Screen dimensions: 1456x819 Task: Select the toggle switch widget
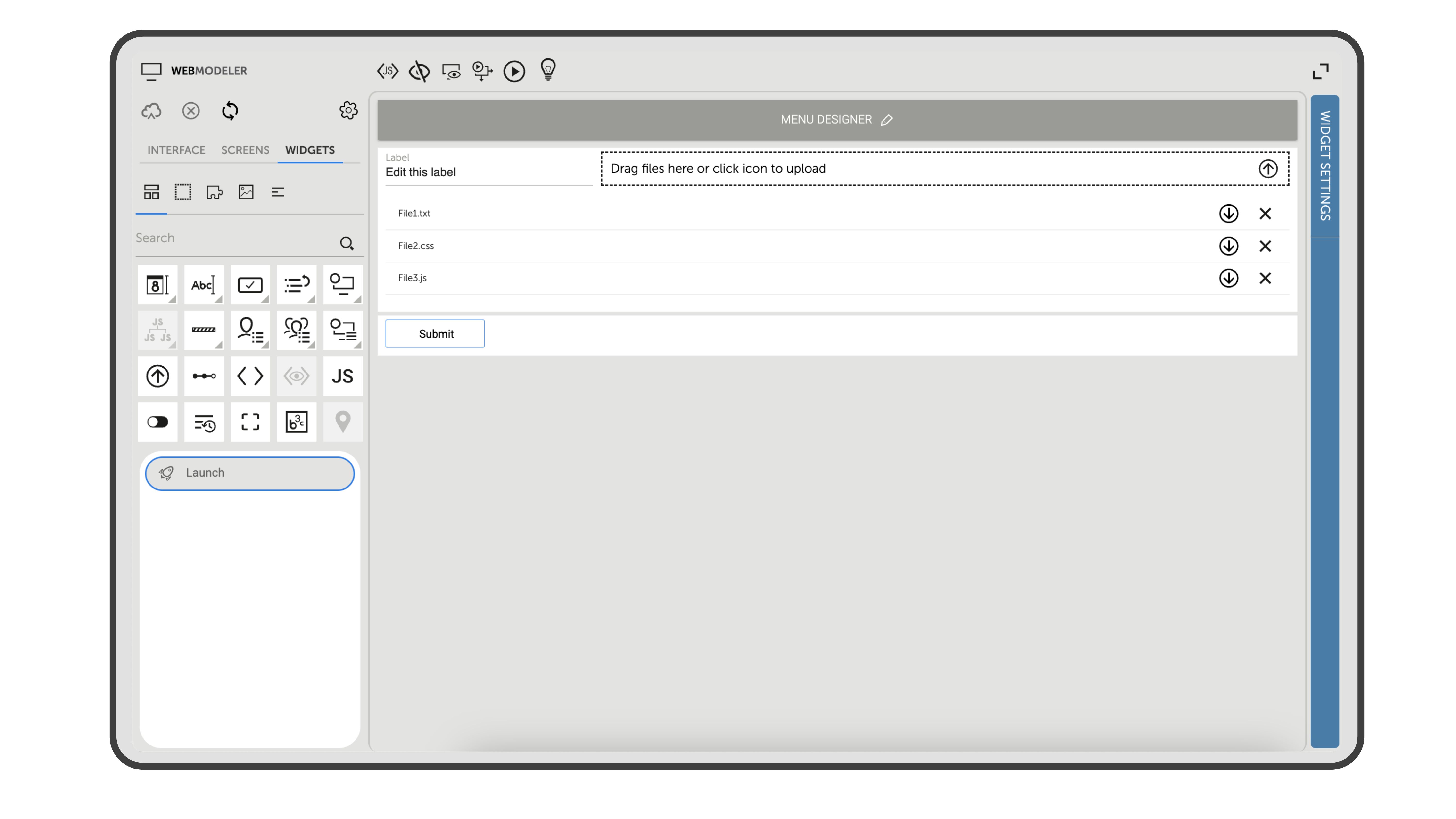(x=157, y=422)
